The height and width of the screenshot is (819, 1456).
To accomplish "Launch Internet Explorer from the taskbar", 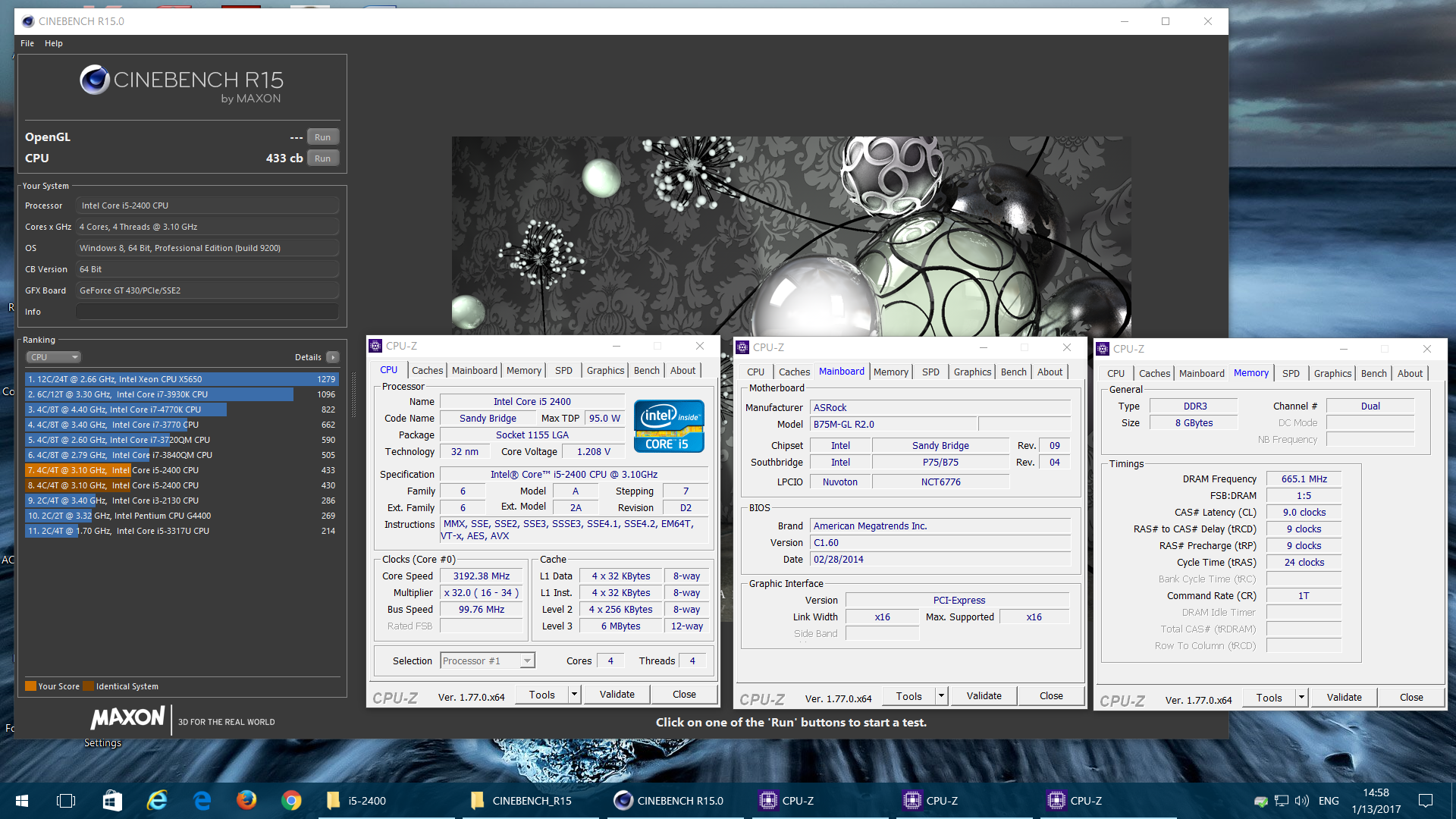I will click(x=157, y=801).
